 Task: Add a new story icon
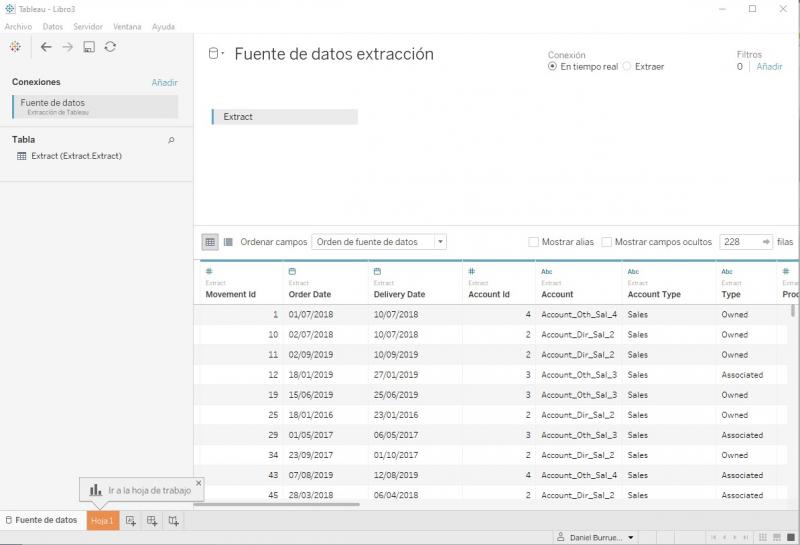pyautogui.click(x=173, y=521)
